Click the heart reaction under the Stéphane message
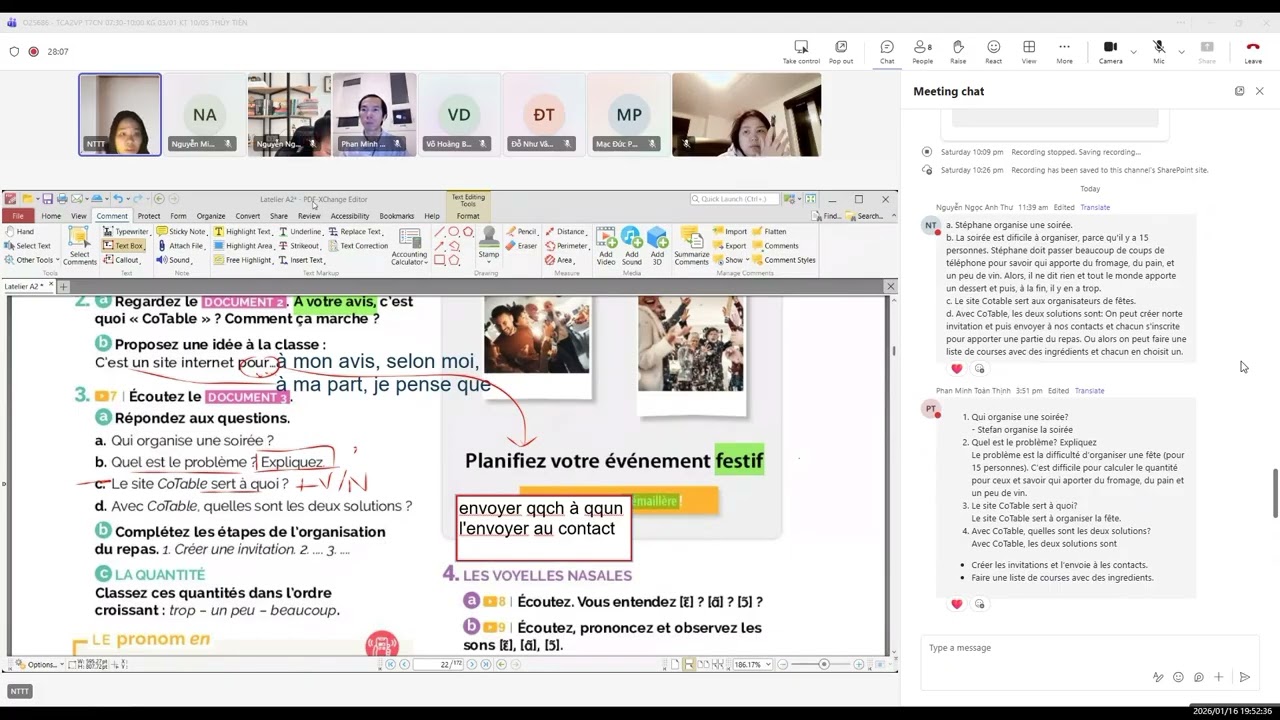Viewport: 1280px width, 720px height. (x=956, y=369)
